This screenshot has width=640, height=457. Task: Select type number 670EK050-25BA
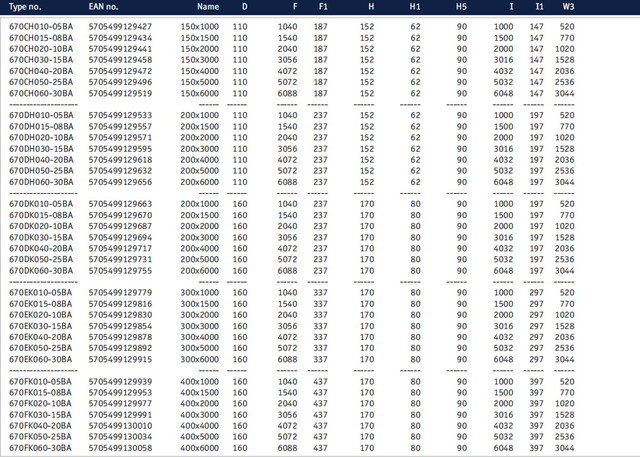40,348
